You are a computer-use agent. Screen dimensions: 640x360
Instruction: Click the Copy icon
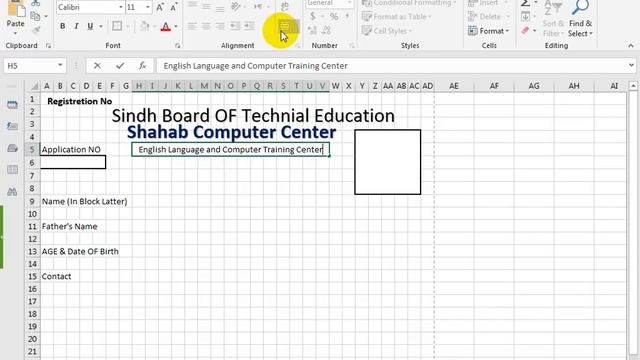pyautogui.click(x=36, y=16)
